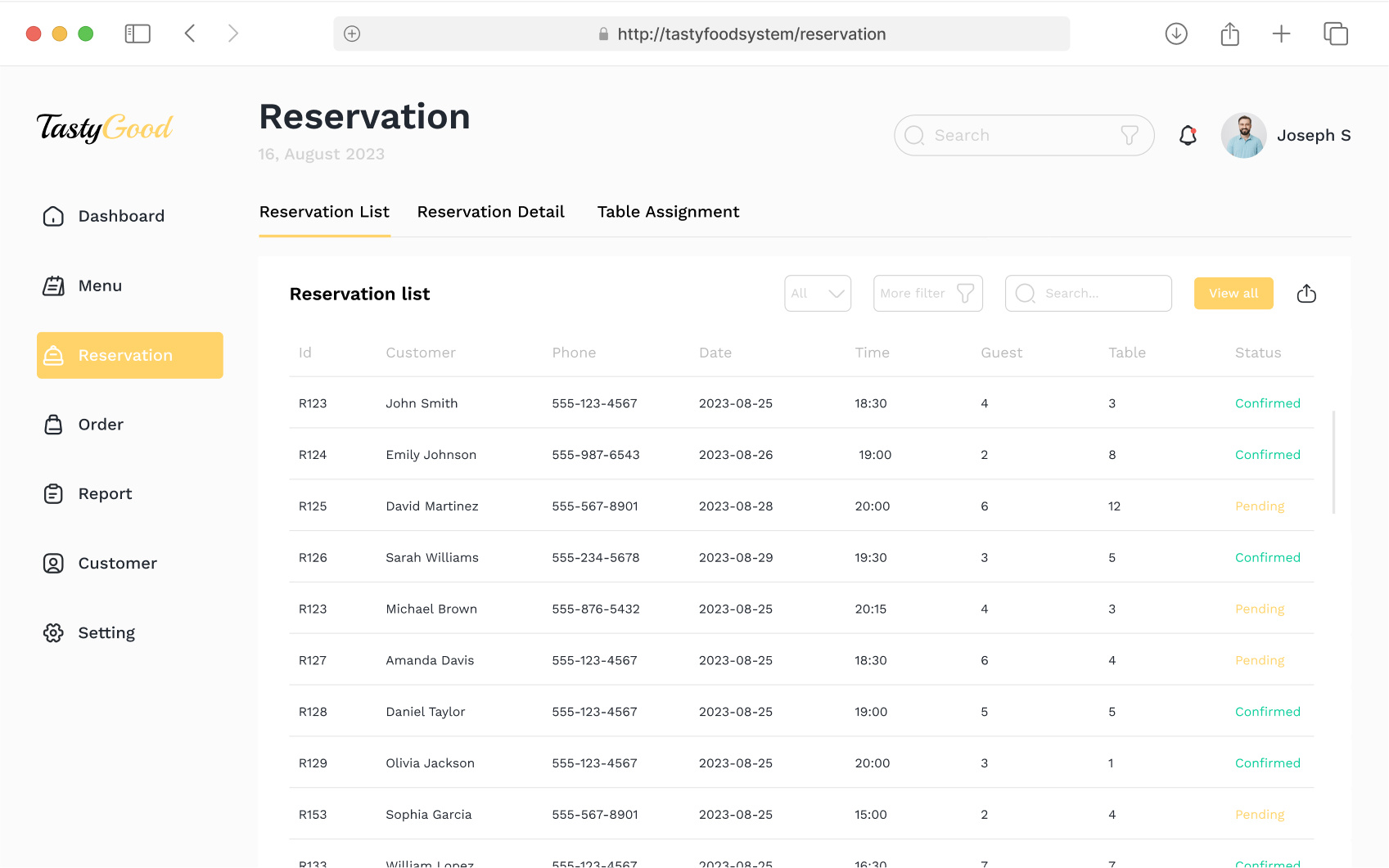
Task: Open the Table Assignment tab
Action: pyautogui.click(x=668, y=211)
